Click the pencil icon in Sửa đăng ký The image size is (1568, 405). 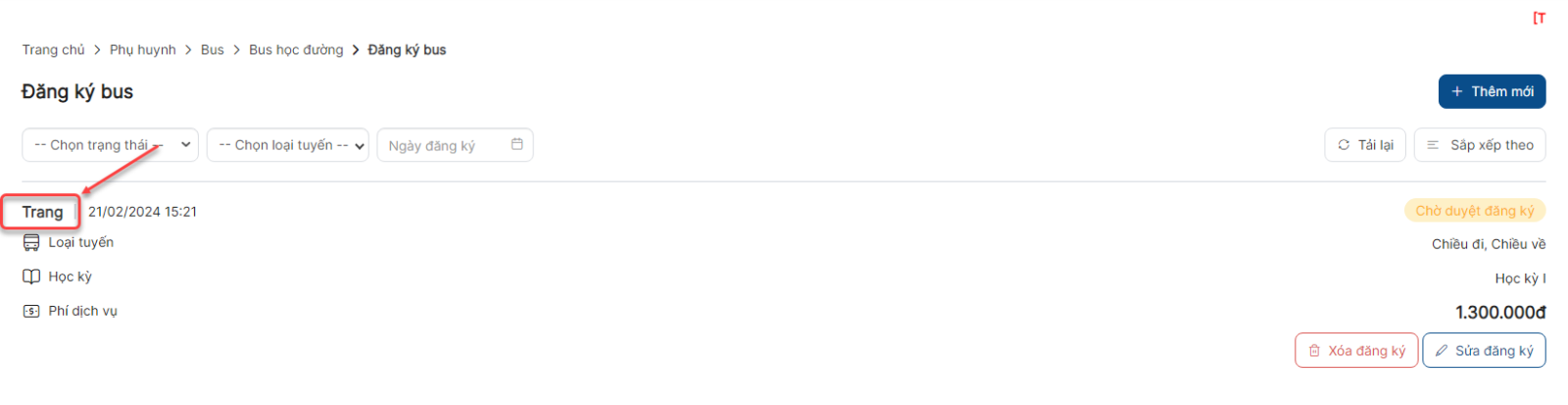coord(1442,350)
